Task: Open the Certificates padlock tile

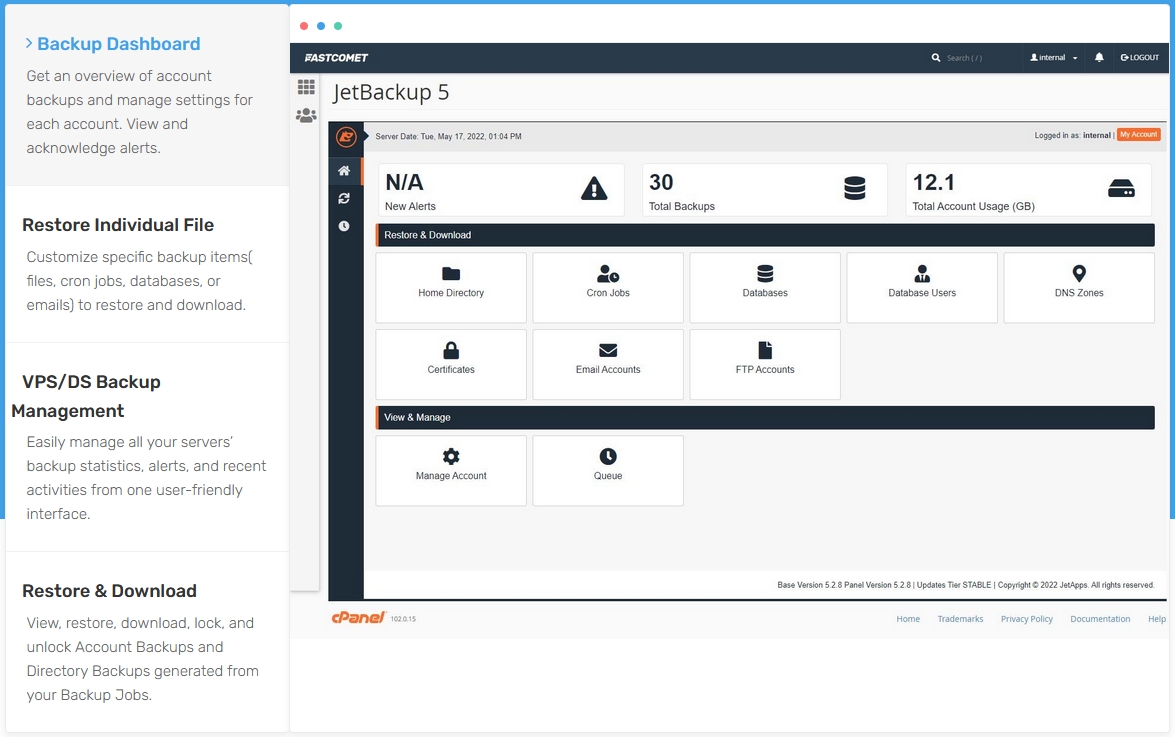Action: click(451, 364)
